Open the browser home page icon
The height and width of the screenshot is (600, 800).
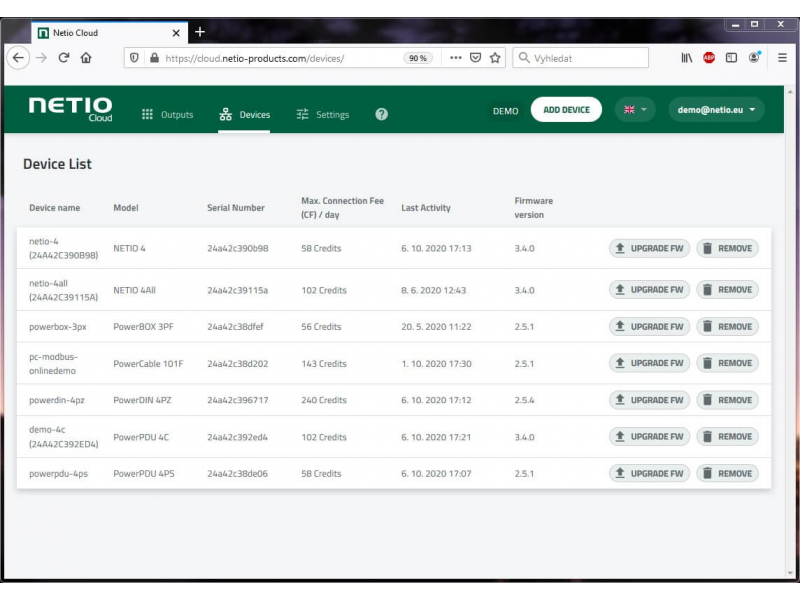pyautogui.click(x=86, y=58)
